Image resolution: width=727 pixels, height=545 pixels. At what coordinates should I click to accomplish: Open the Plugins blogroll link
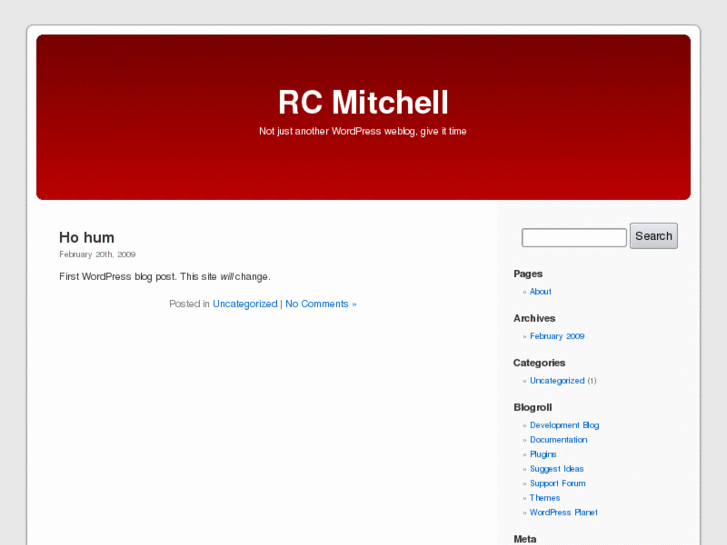[x=543, y=454]
